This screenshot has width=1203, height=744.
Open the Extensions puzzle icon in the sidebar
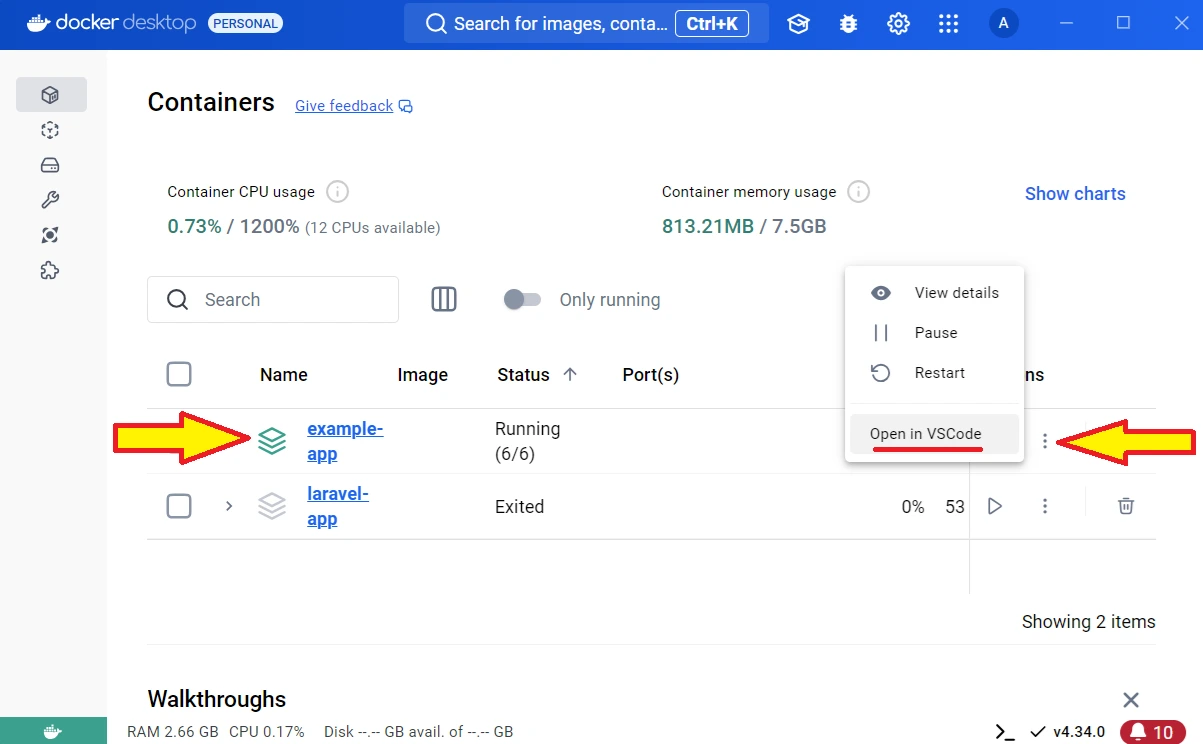tap(51, 270)
